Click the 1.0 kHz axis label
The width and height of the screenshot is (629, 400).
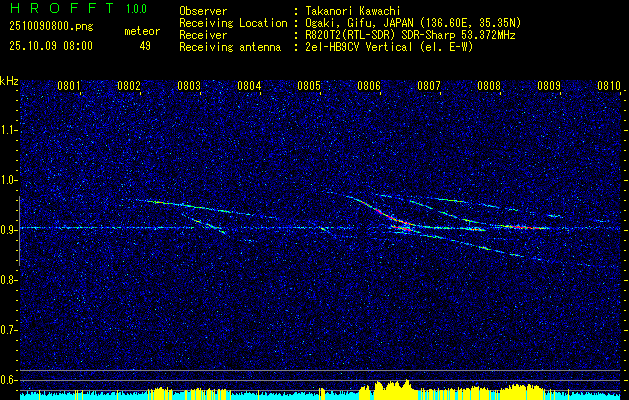(9, 181)
